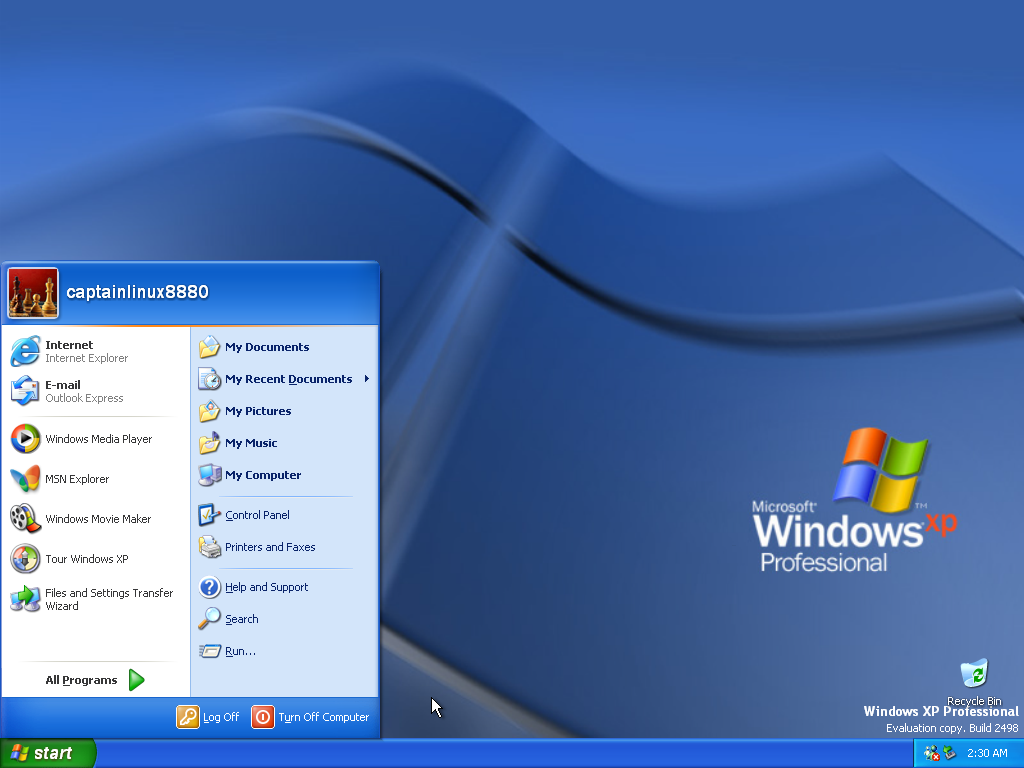This screenshot has width=1024, height=768.
Task: Launch MSN Explorer
Action: click(x=77, y=479)
